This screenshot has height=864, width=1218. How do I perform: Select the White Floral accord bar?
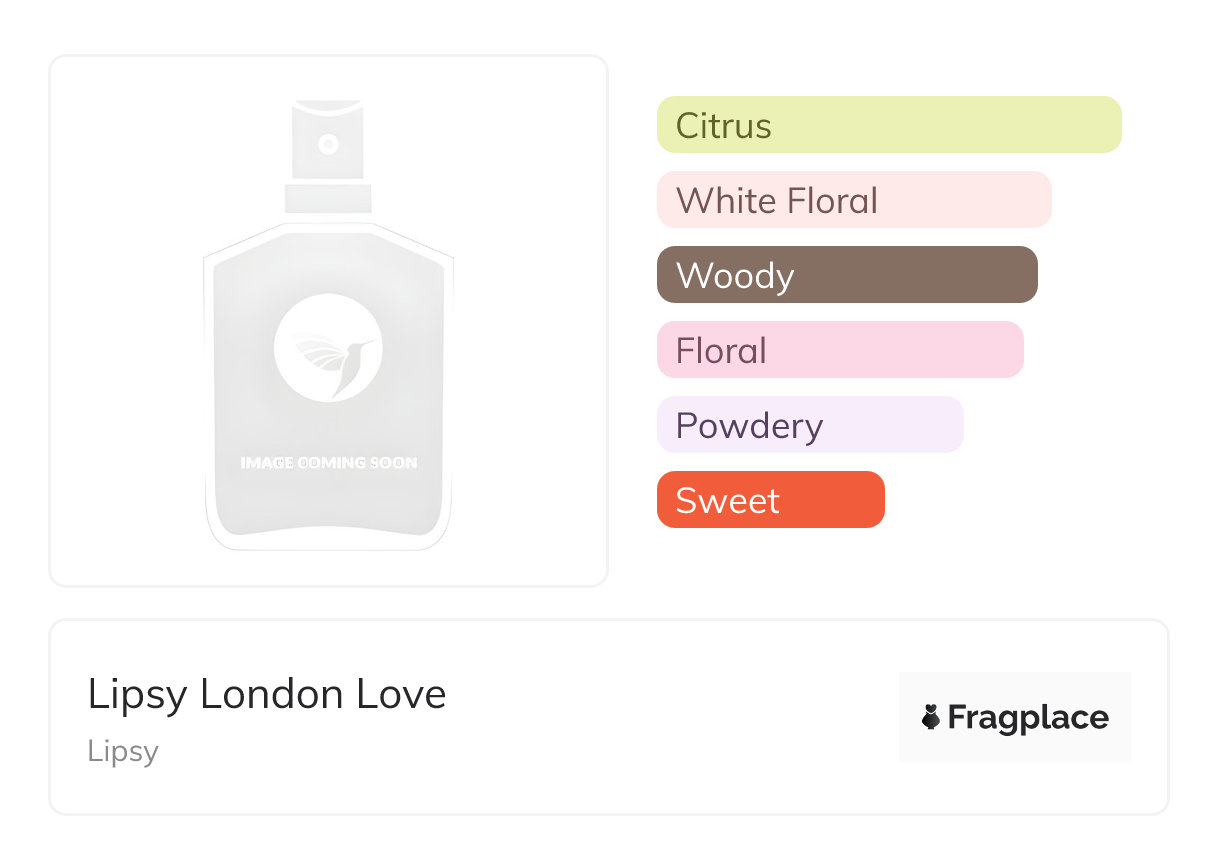click(x=853, y=200)
